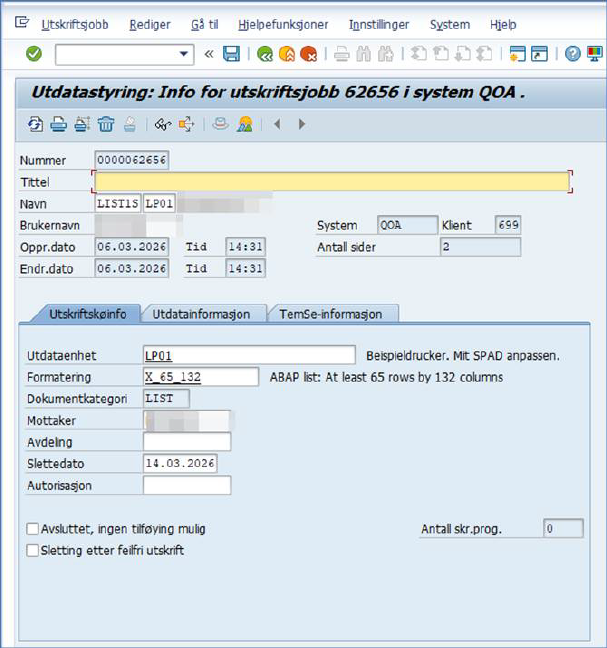The width and height of the screenshot is (607, 648).
Task: Click the green Enter checkmark icon
Action: (33, 54)
